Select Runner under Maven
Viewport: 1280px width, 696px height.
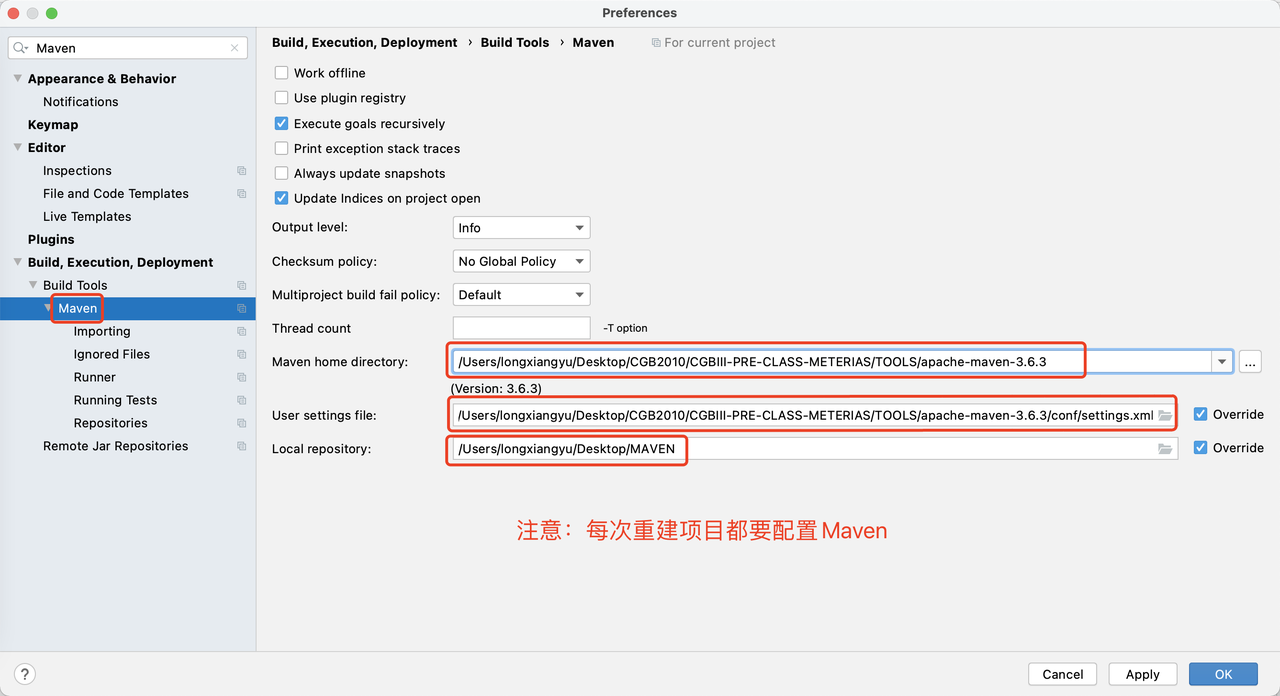click(x=95, y=378)
